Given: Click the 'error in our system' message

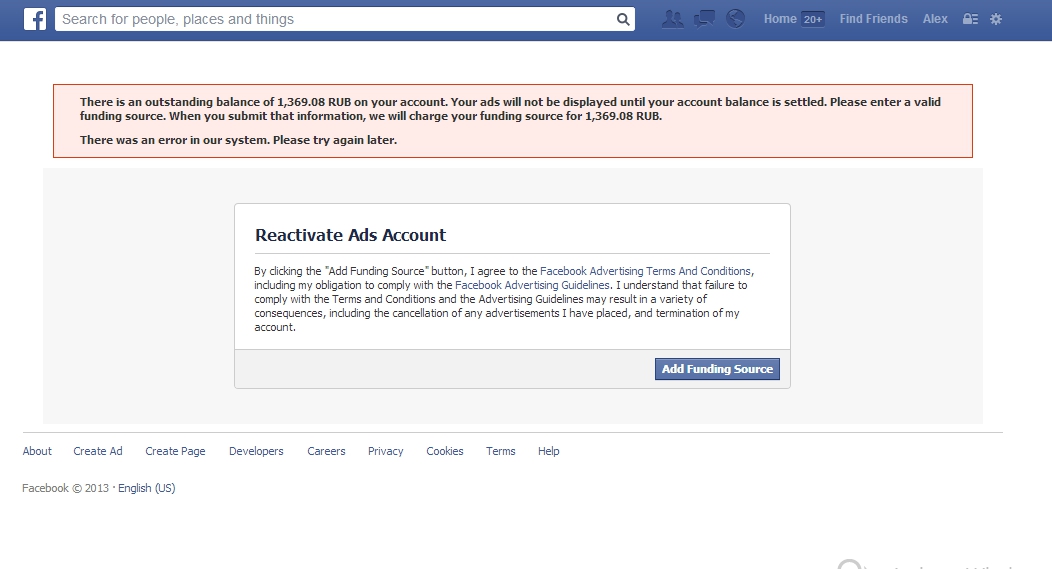Looking at the screenshot, I should point(238,140).
